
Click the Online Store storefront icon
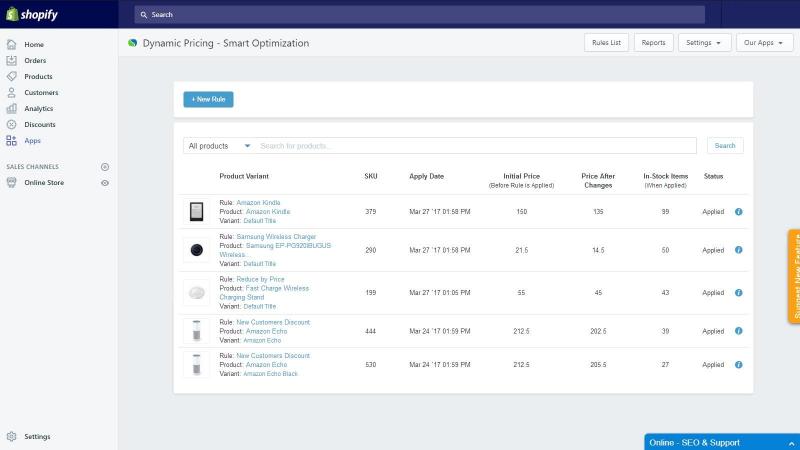[x=11, y=183]
